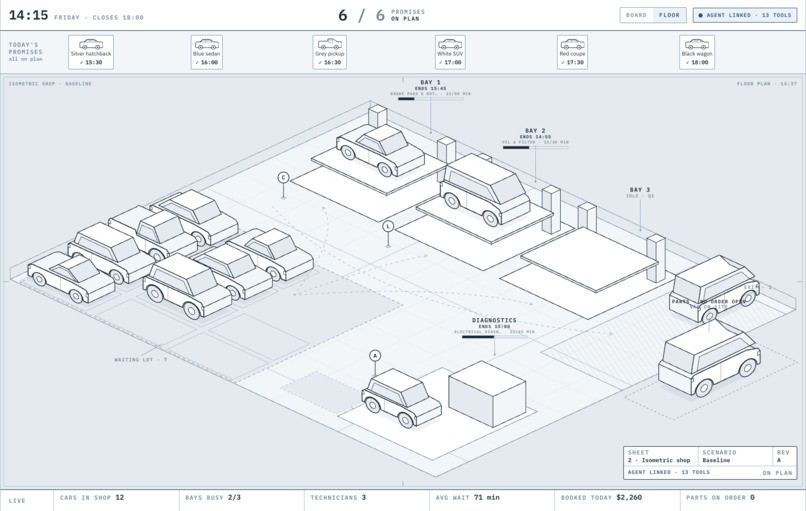
Task: Open the Red coupe 17:30 promise card
Action: pos(572,52)
